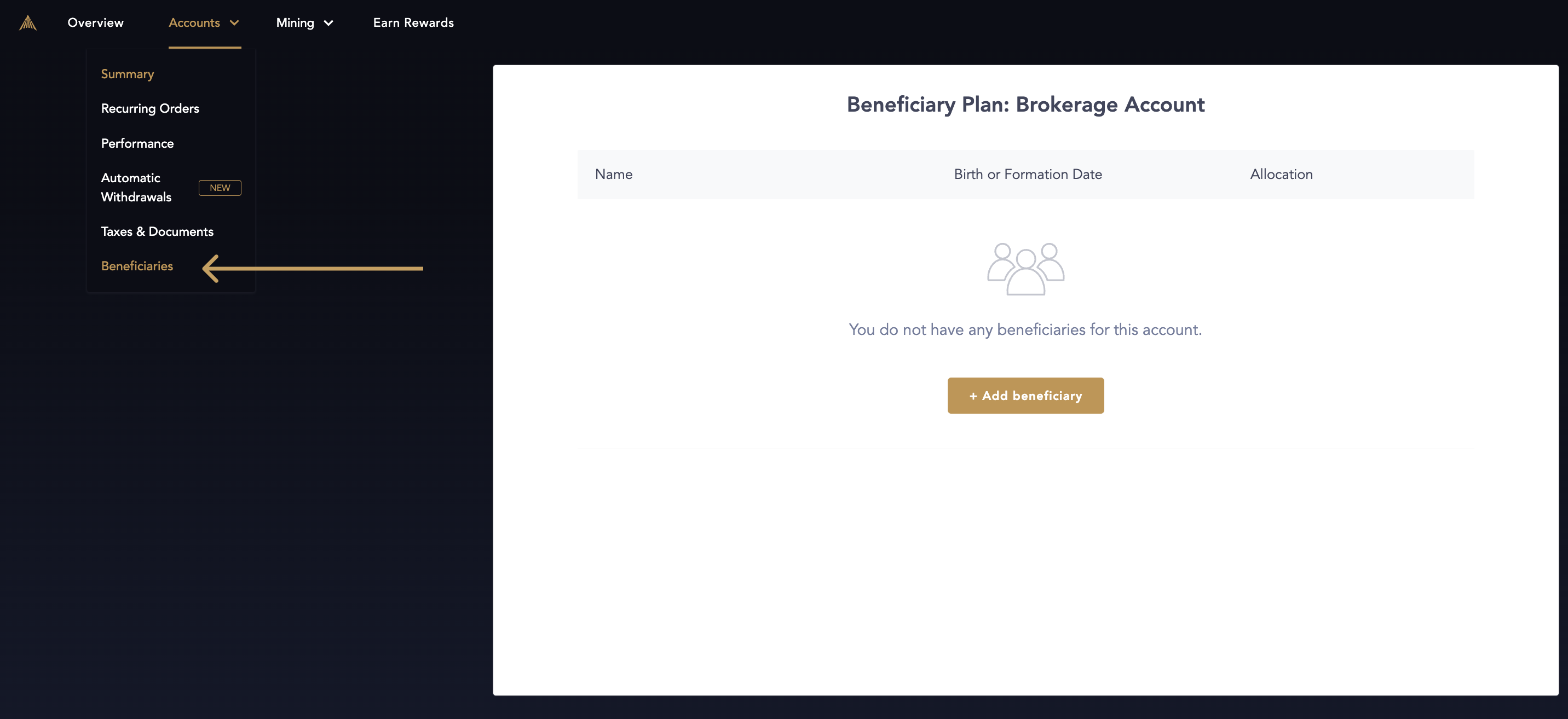Screen dimensions: 1568x719
Task: Select the NEW badge on Automatic Withdrawals
Action: [x=219, y=187]
